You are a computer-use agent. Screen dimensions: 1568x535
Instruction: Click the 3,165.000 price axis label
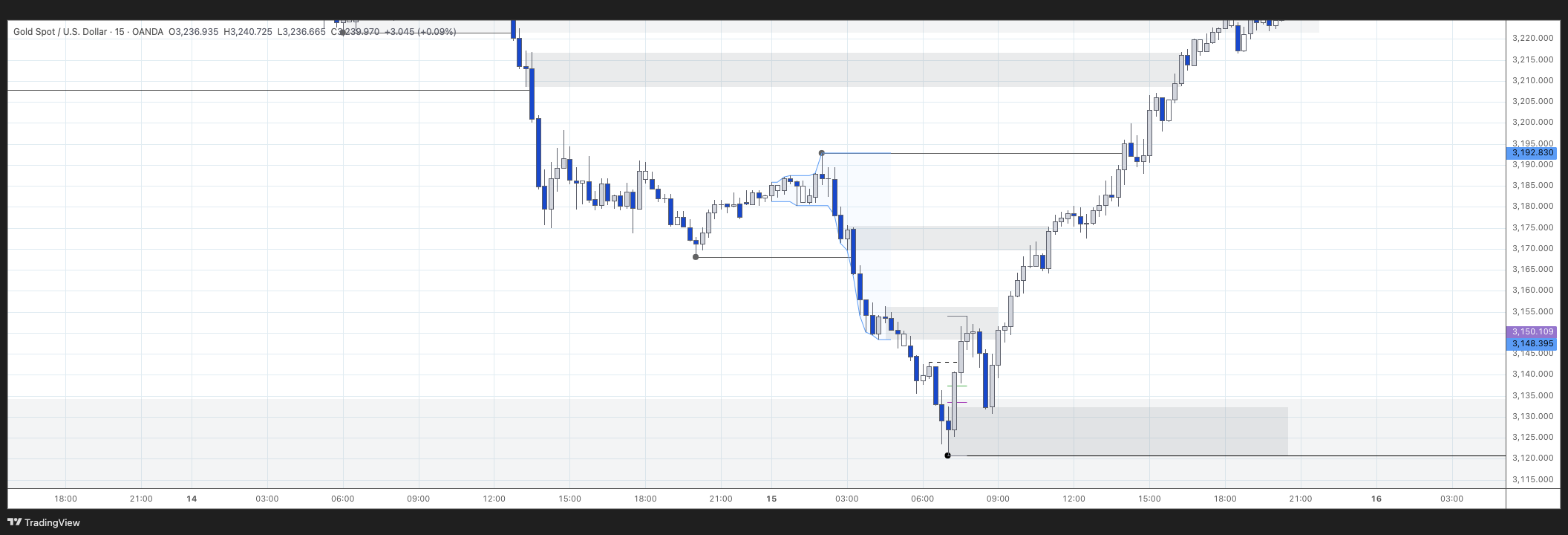pyautogui.click(x=1532, y=269)
